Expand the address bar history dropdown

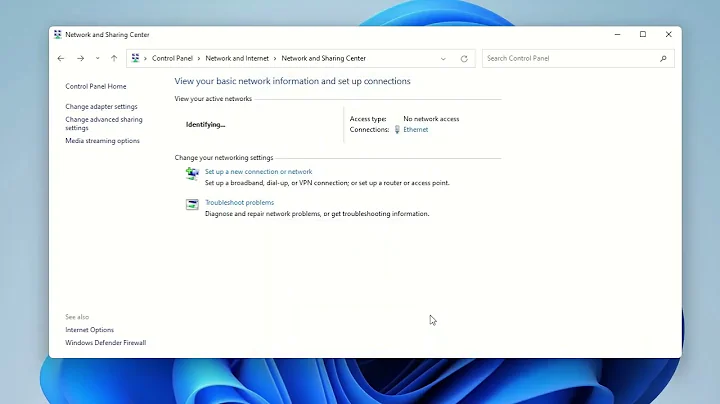(x=443, y=59)
